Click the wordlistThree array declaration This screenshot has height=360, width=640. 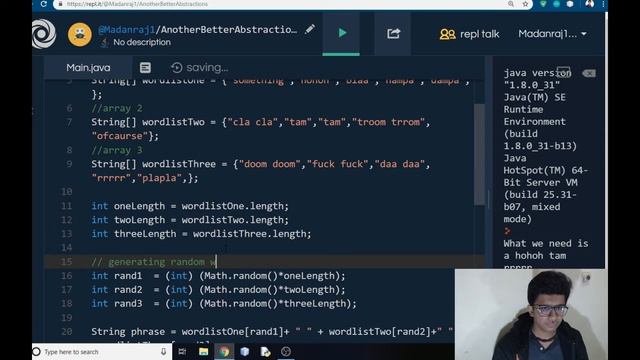260,171
